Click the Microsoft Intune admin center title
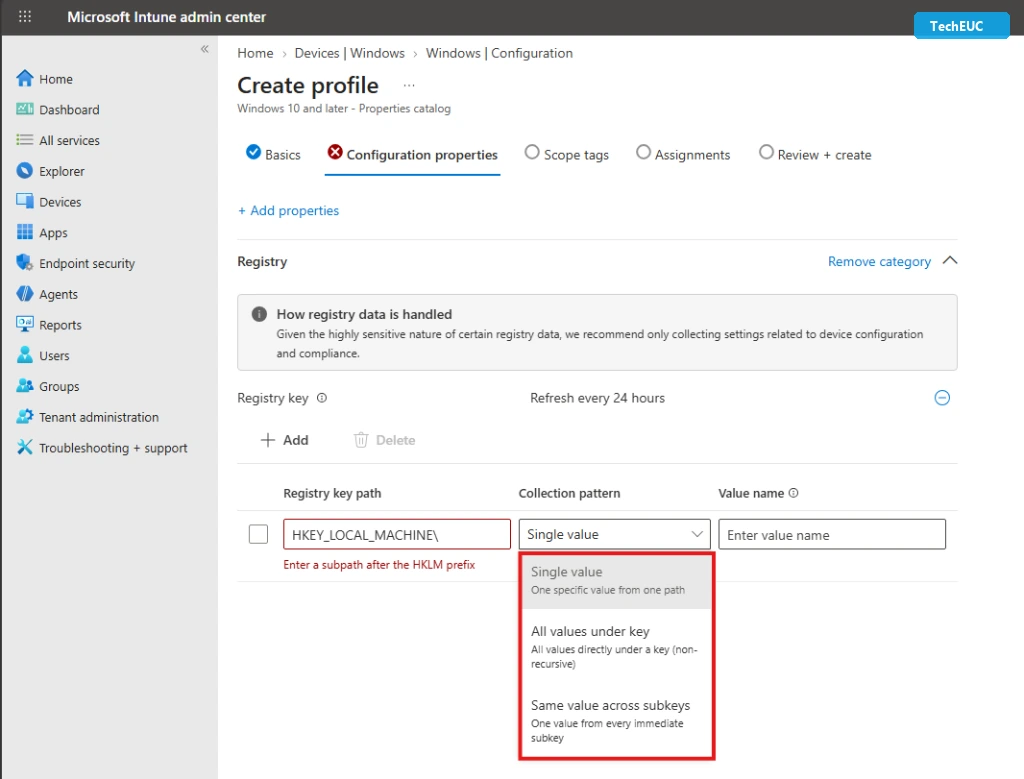The height and width of the screenshot is (779, 1024). (167, 17)
